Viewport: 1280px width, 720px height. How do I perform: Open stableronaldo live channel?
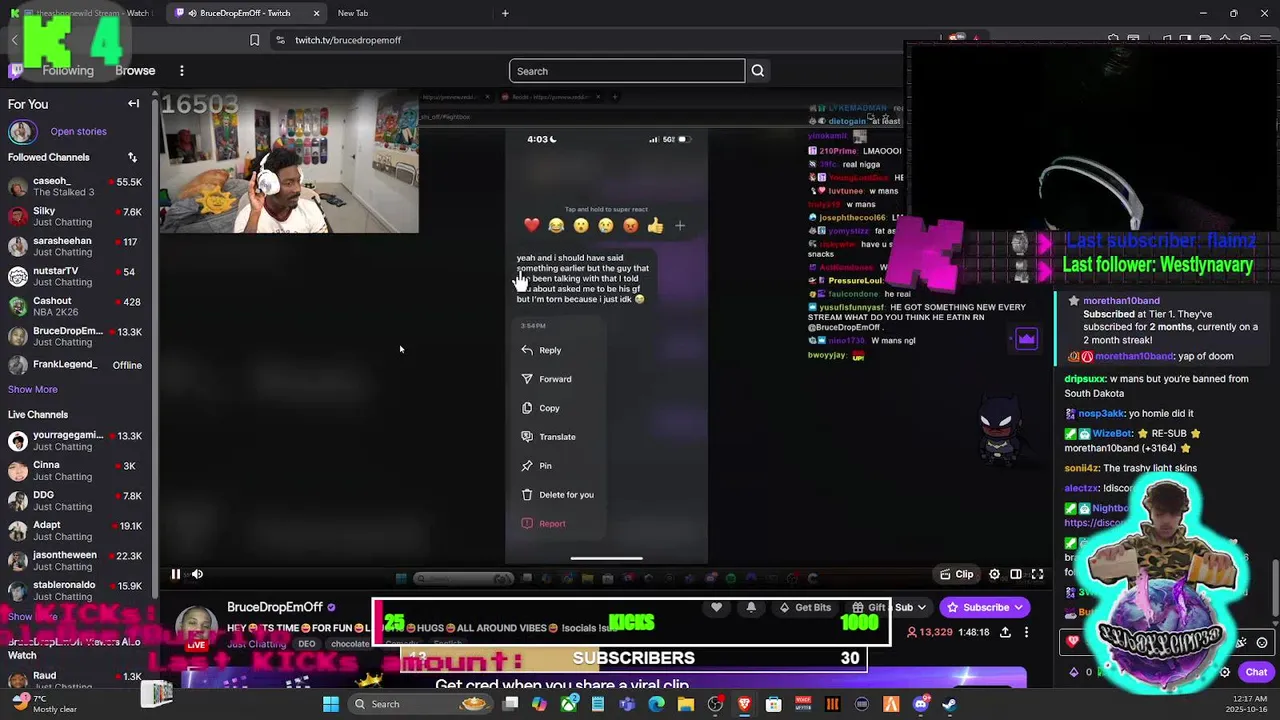75,591
